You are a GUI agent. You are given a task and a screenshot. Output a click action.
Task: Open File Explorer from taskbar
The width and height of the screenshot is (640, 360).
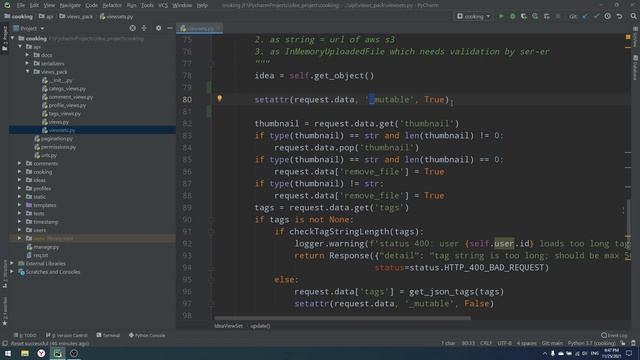point(25,353)
